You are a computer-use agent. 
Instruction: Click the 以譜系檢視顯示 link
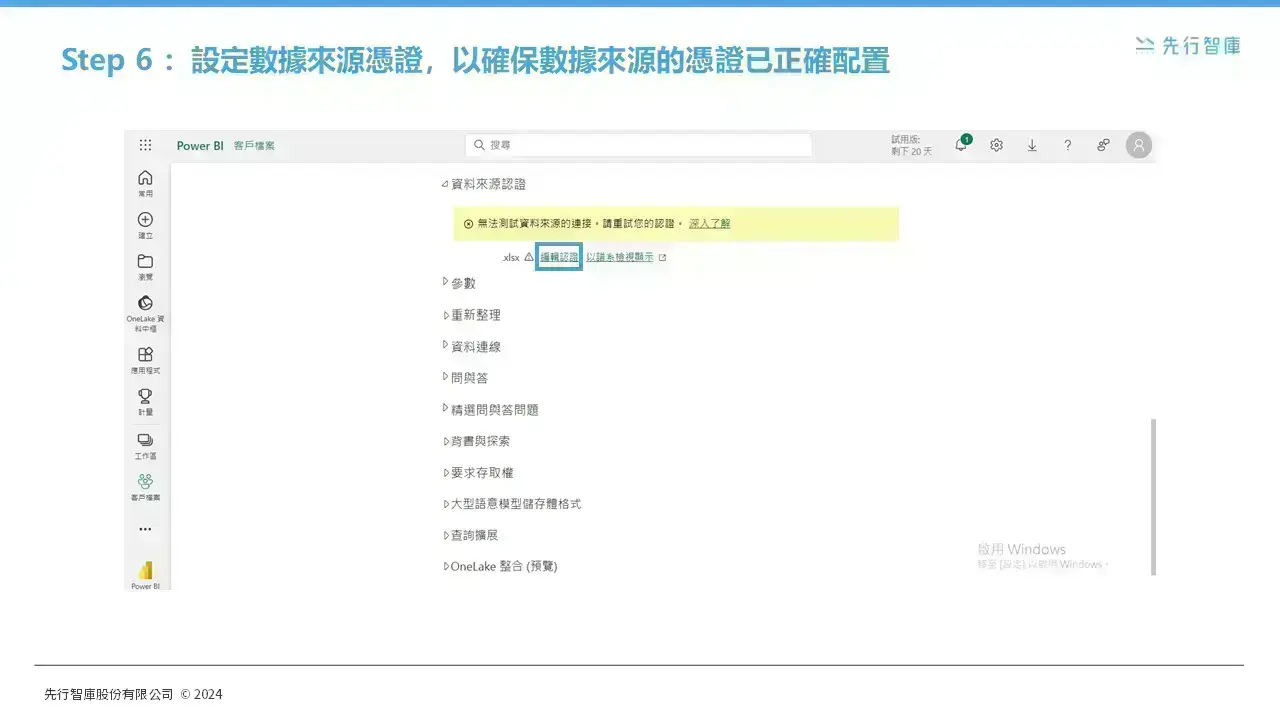pyautogui.click(x=620, y=257)
